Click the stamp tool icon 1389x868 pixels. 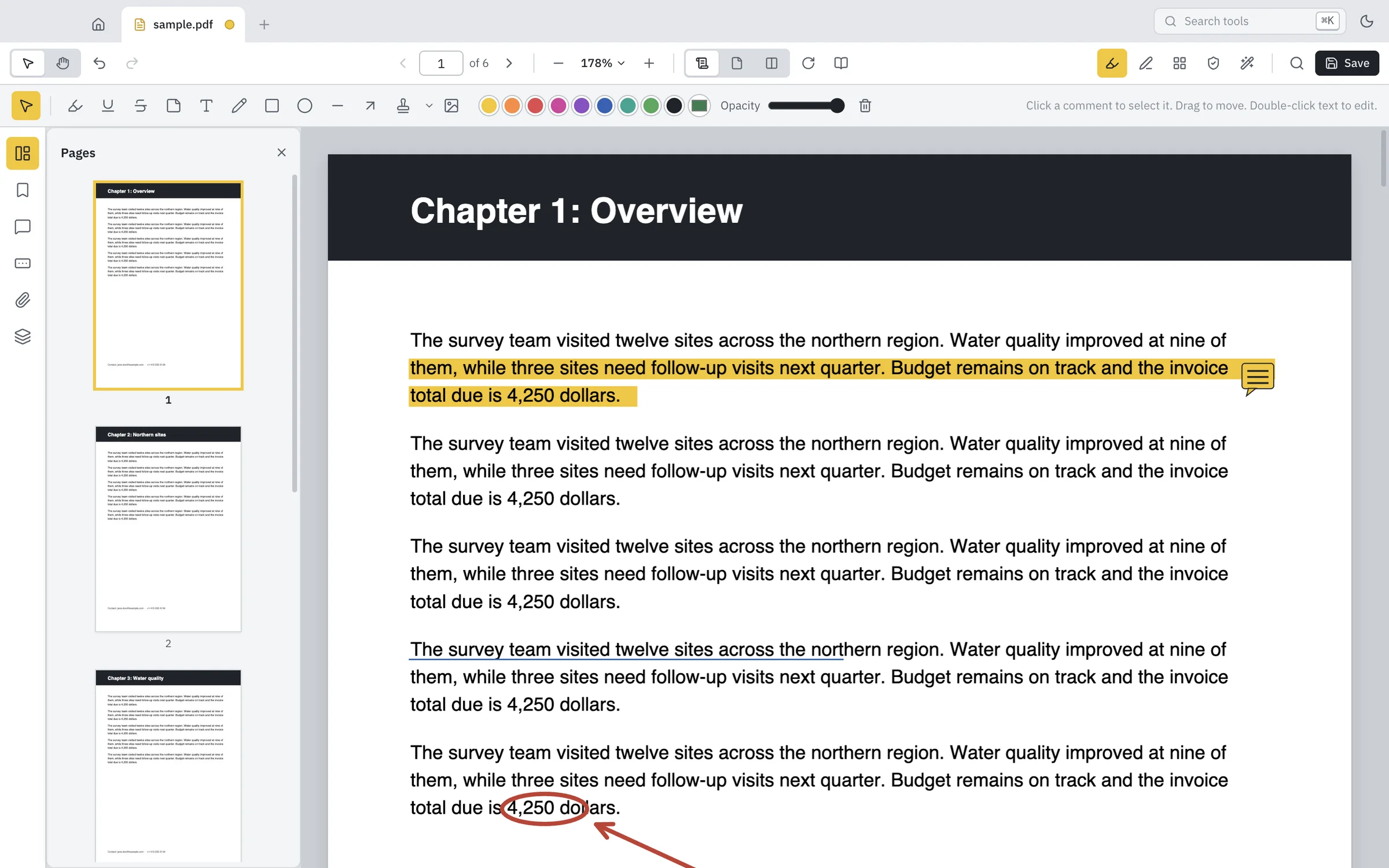[403, 106]
